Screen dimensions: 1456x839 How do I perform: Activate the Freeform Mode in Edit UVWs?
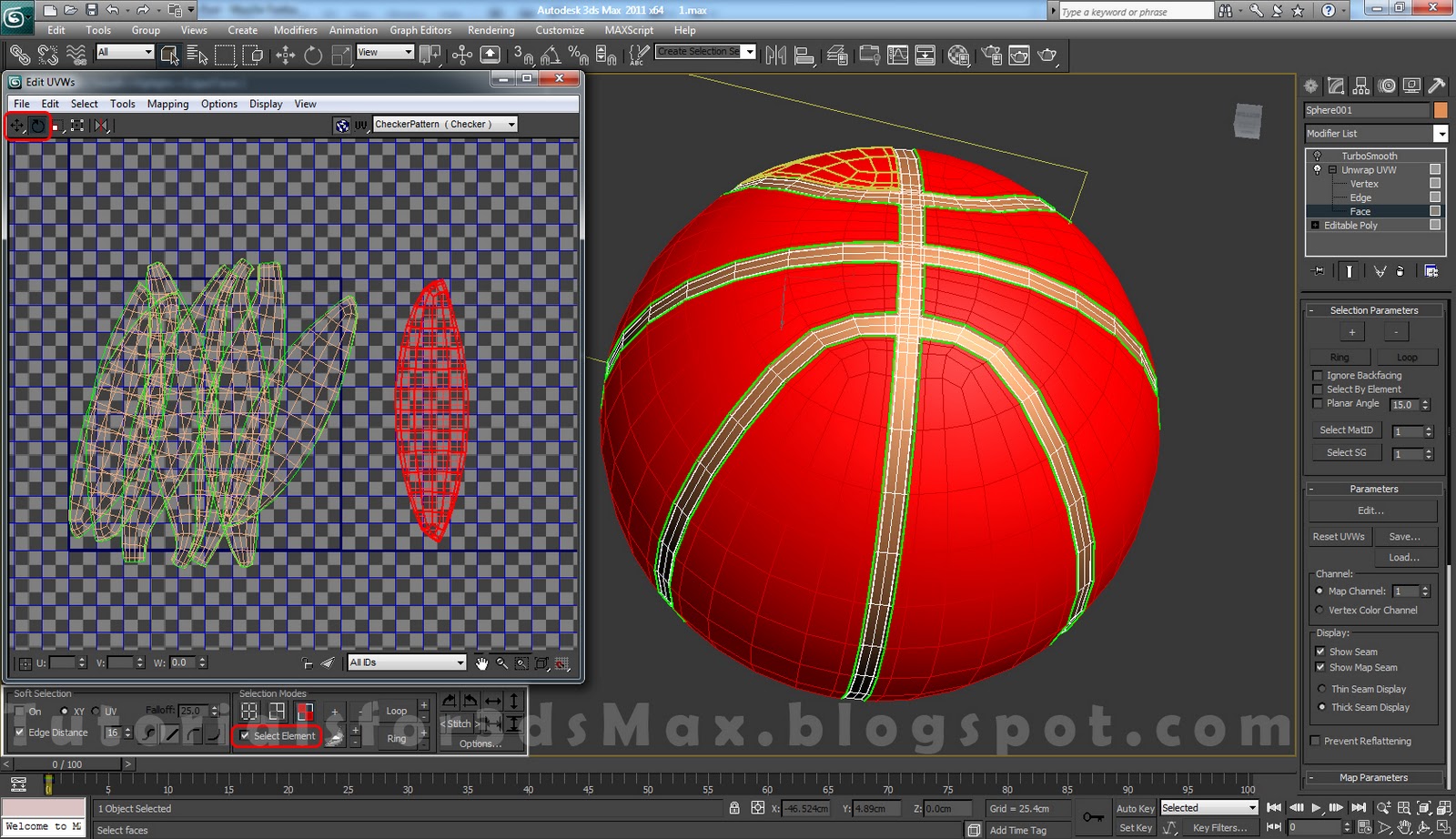click(x=77, y=126)
